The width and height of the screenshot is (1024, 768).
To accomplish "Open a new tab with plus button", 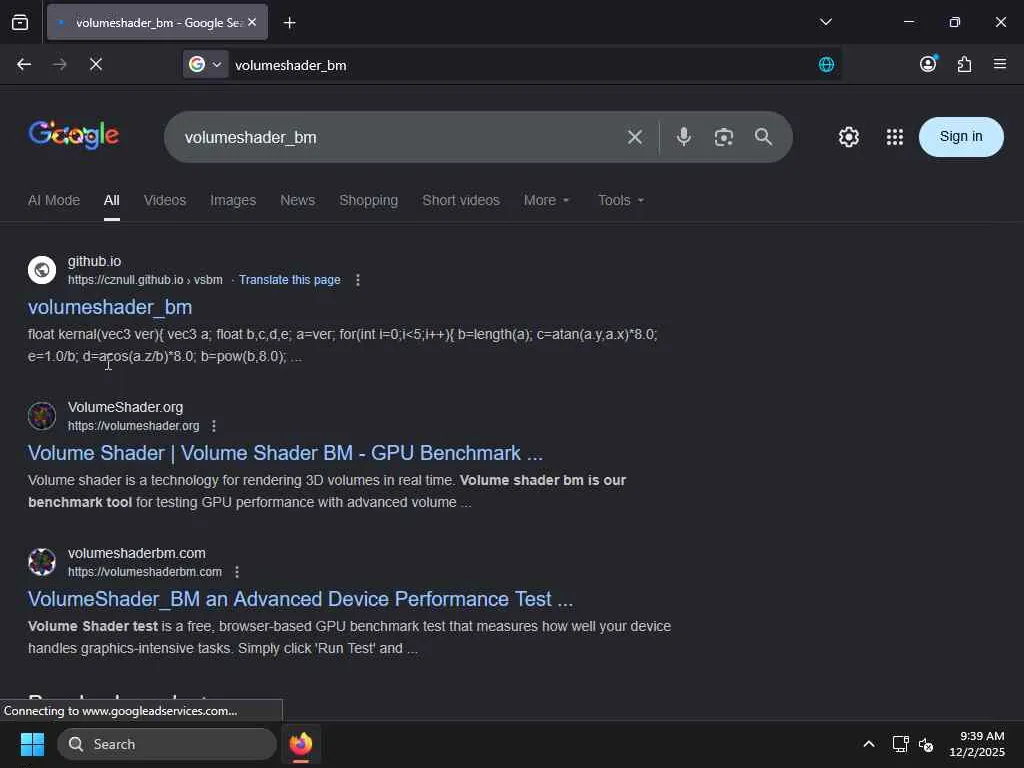I will coord(289,23).
